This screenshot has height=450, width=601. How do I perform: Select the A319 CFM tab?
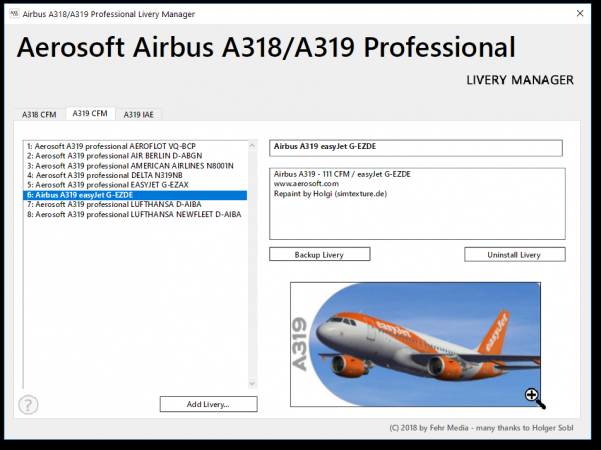tap(90, 113)
